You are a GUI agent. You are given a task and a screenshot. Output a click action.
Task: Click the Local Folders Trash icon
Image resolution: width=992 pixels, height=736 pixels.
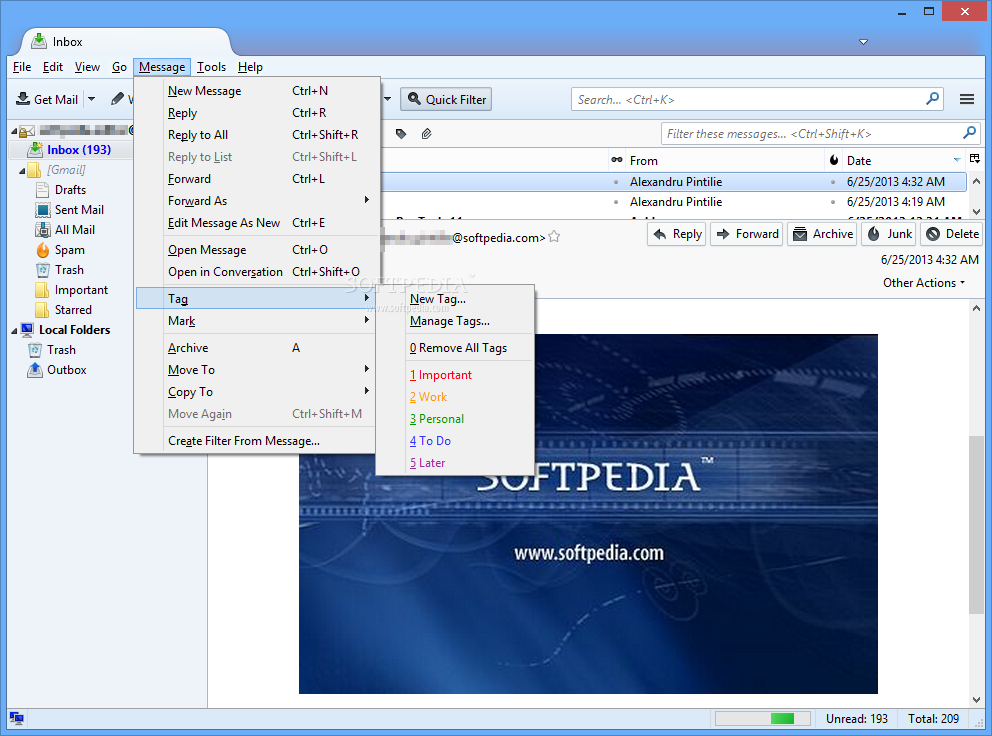pyautogui.click(x=35, y=350)
